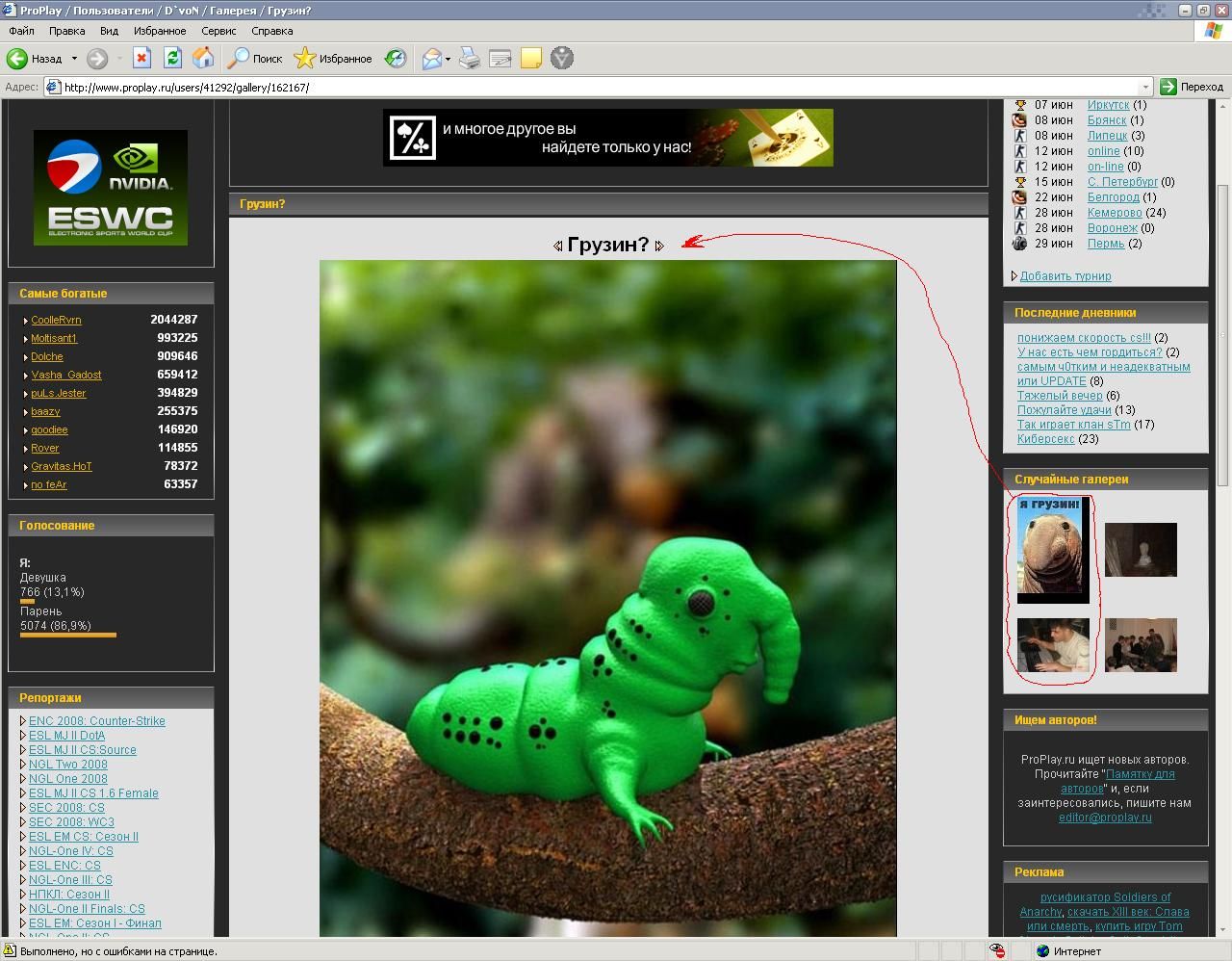Expand arrow next to НПКЛ: Сезон II
The height and width of the screenshot is (961, 1232).
pyautogui.click(x=23, y=895)
